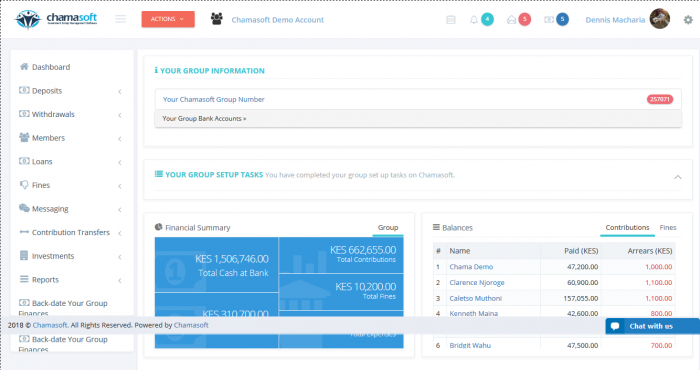Select the Group tab in Financial Summary

pyautogui.click(x=388, y=228)
